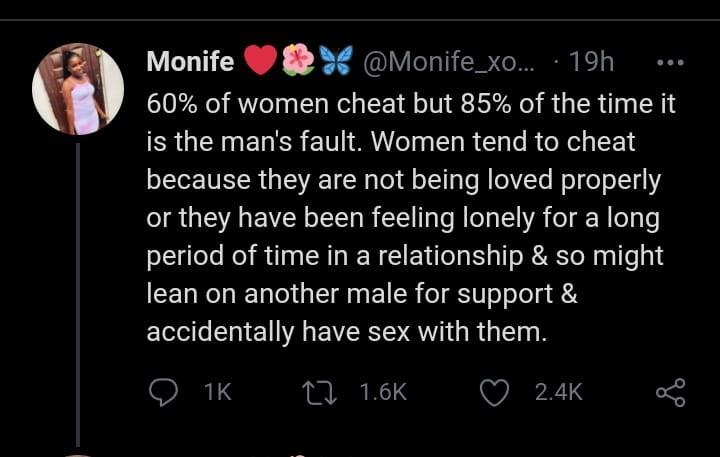Screen dimensions: 720x457
Task: Click the blue butterfly emoji in the name
Action: 336,62
